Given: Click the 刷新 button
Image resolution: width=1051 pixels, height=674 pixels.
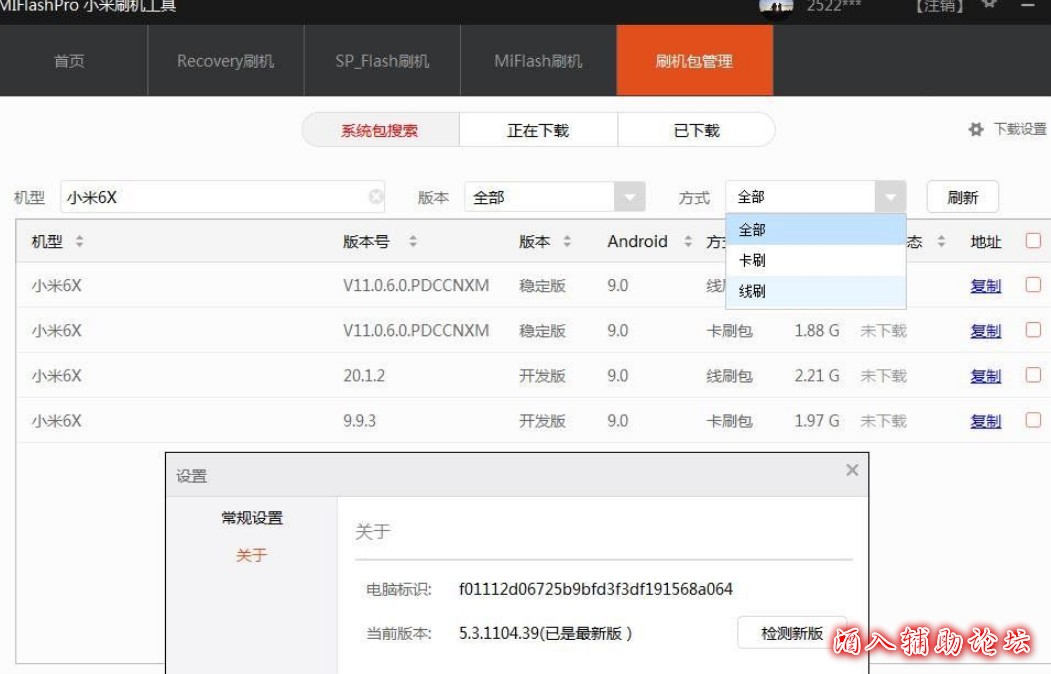Looking at the screenshot, I should click(x=962, y=197).
